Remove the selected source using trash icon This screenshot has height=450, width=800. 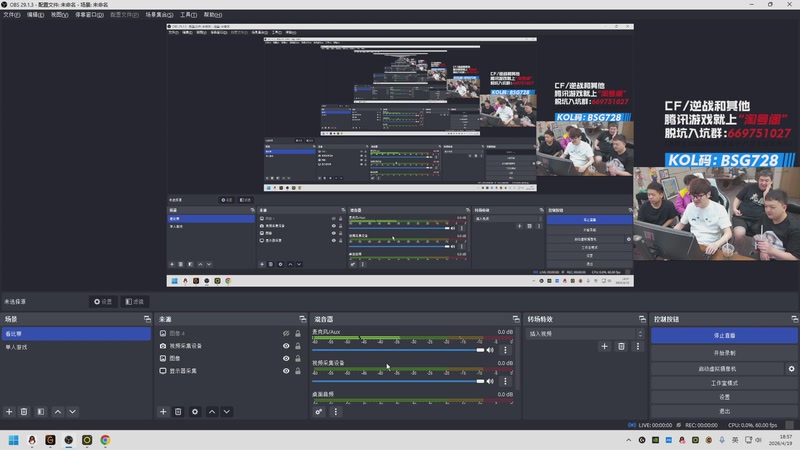tap(178, 412)
